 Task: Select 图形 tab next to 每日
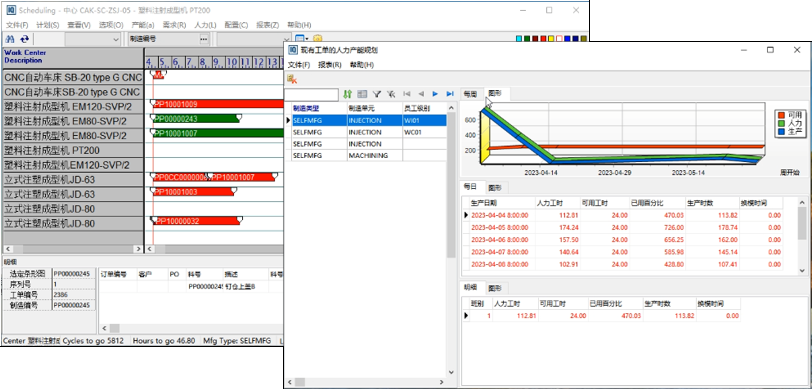pos(495,188)
